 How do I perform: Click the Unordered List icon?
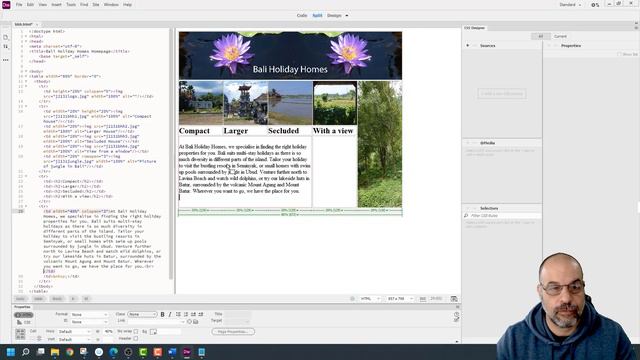point(178,314)
